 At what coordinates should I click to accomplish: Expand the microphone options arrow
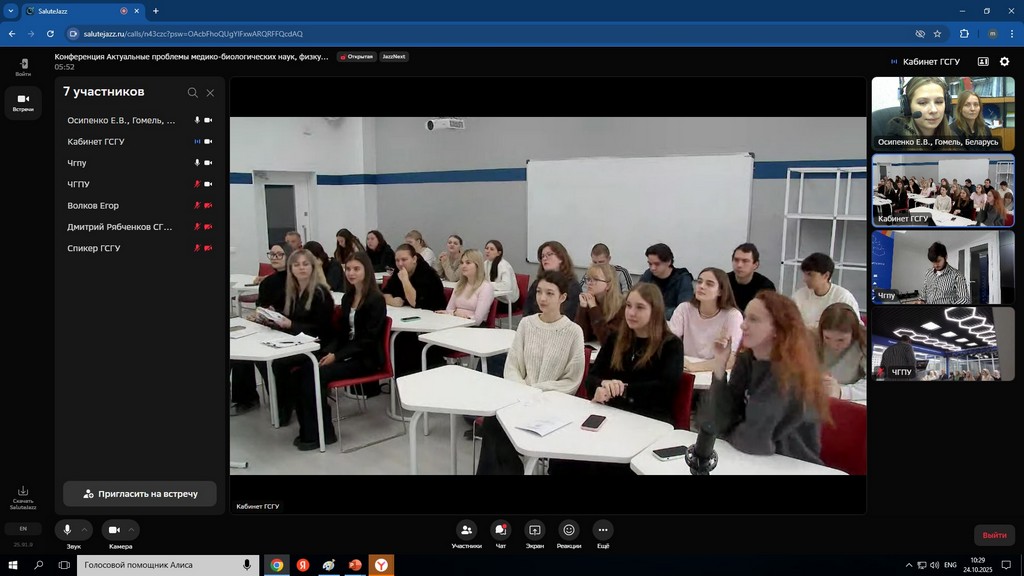coord(85,530)
